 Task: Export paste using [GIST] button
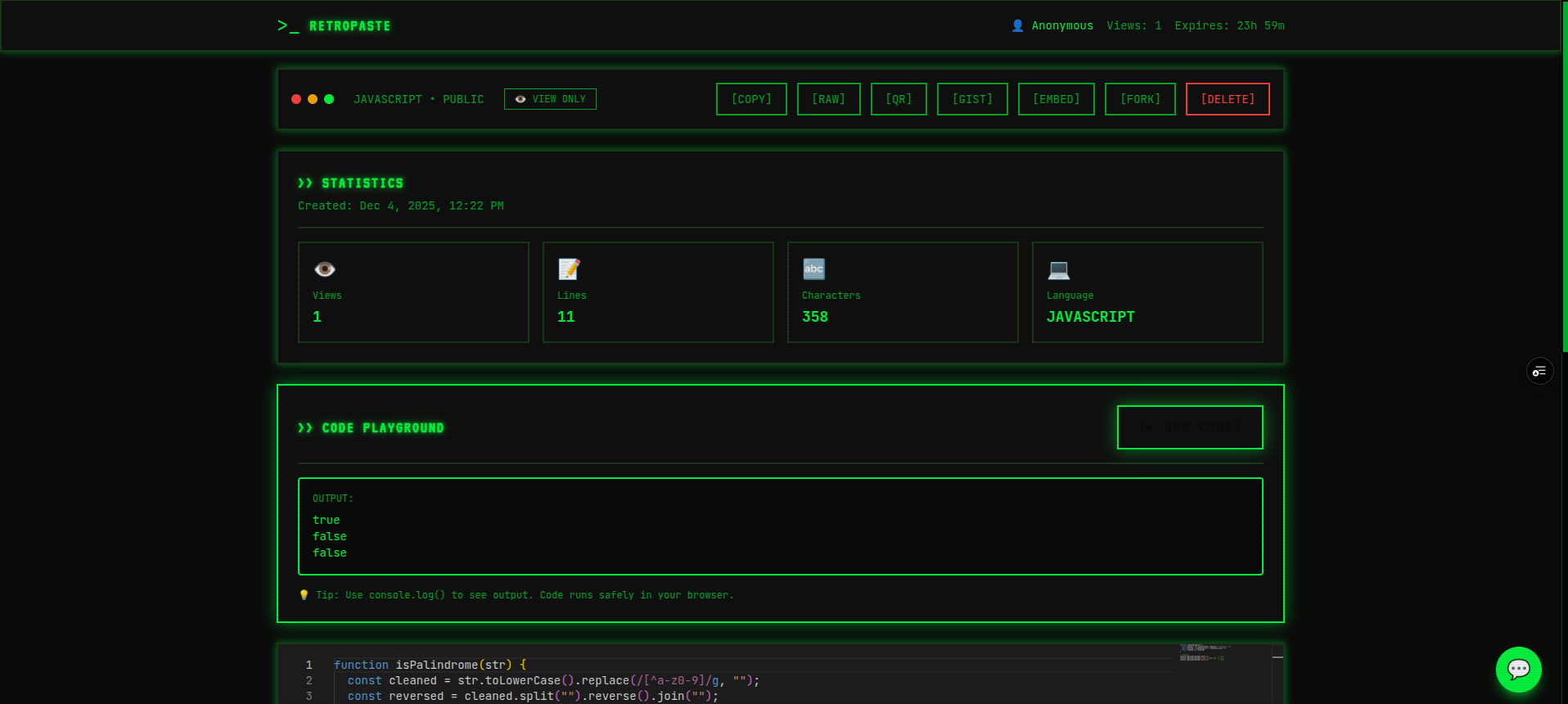pos(972,99)
